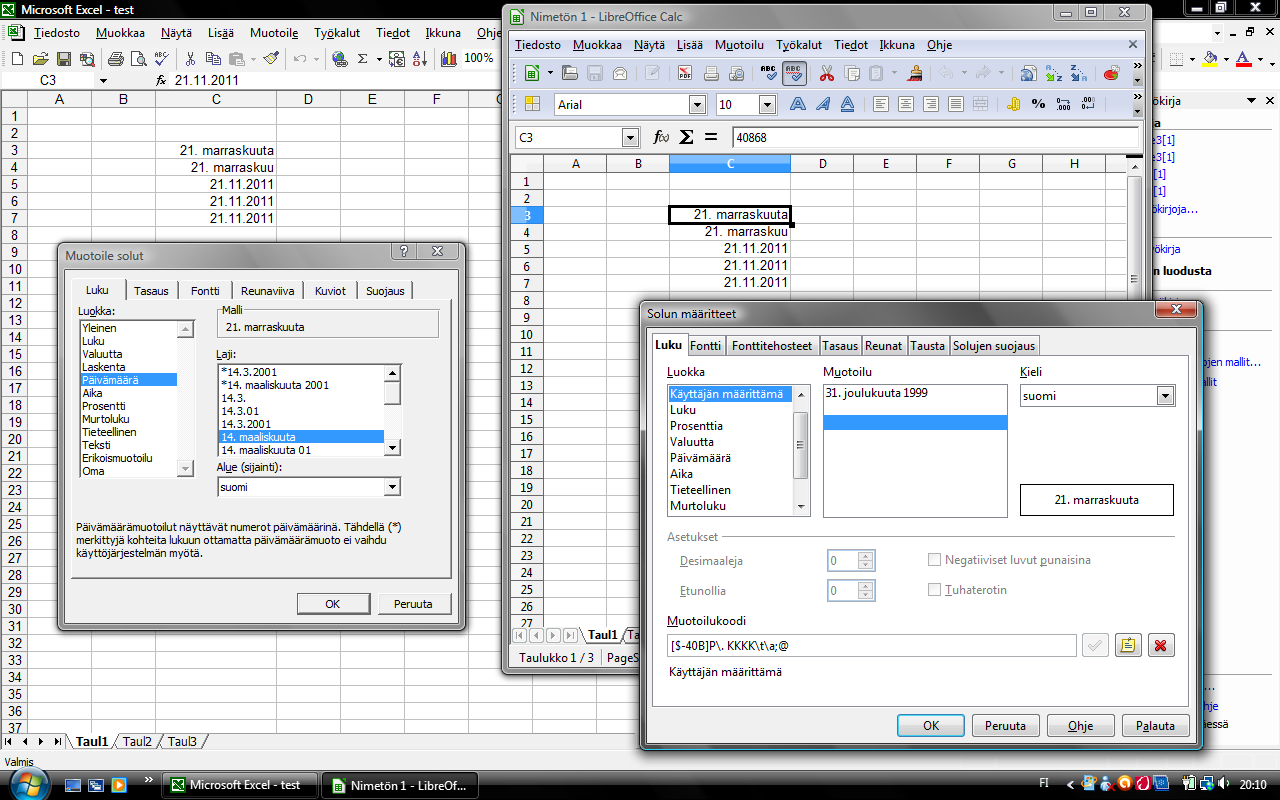The image size is (1280, 800).
Task: Click Excel's Insert Hyperlink globe icon
Action: point(339,59)
